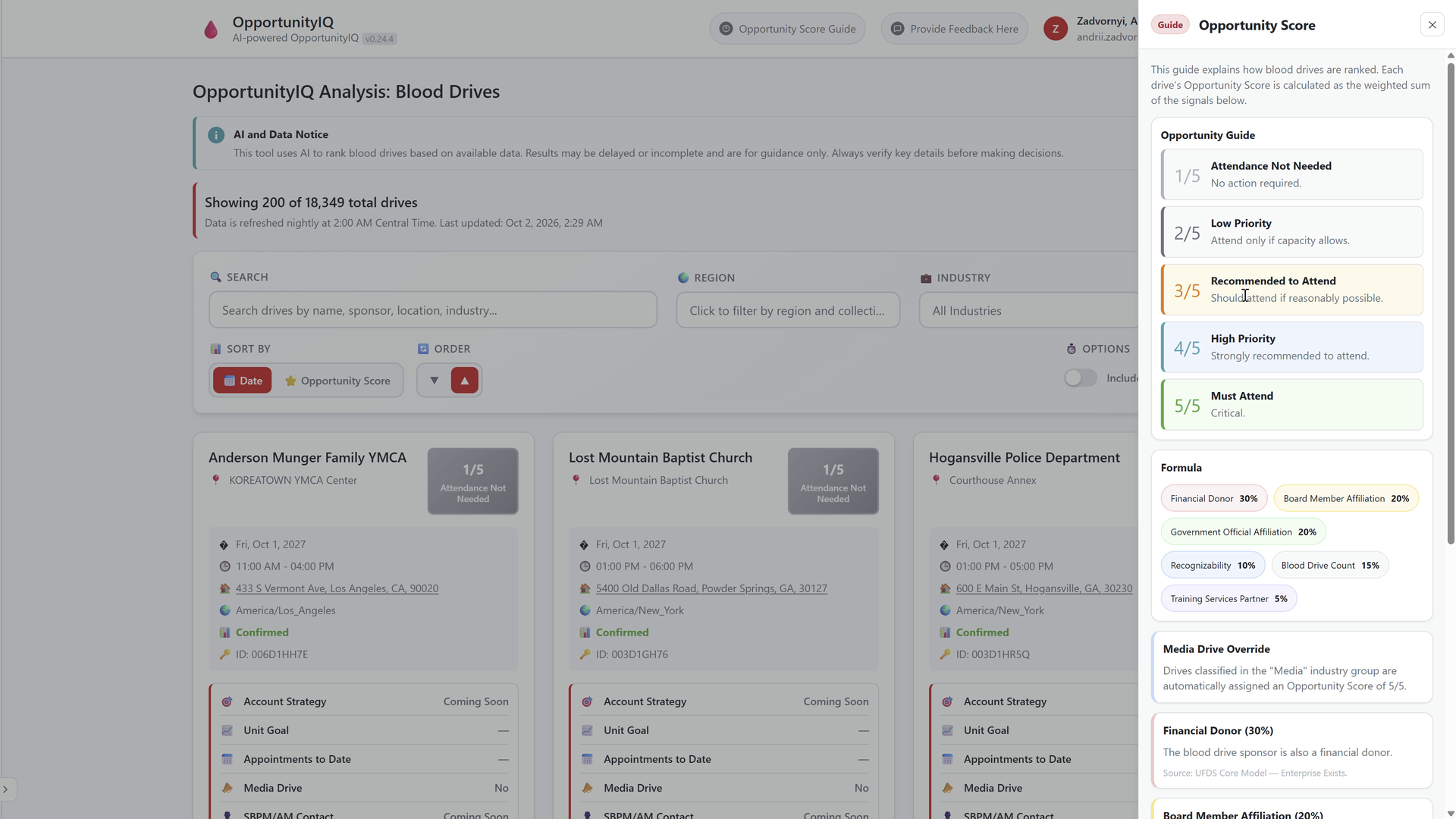Close the Opportunity Score guide panel
Image resolution: width=1456 pixels, height=819 pixels.
click(x=1432, y=25)
